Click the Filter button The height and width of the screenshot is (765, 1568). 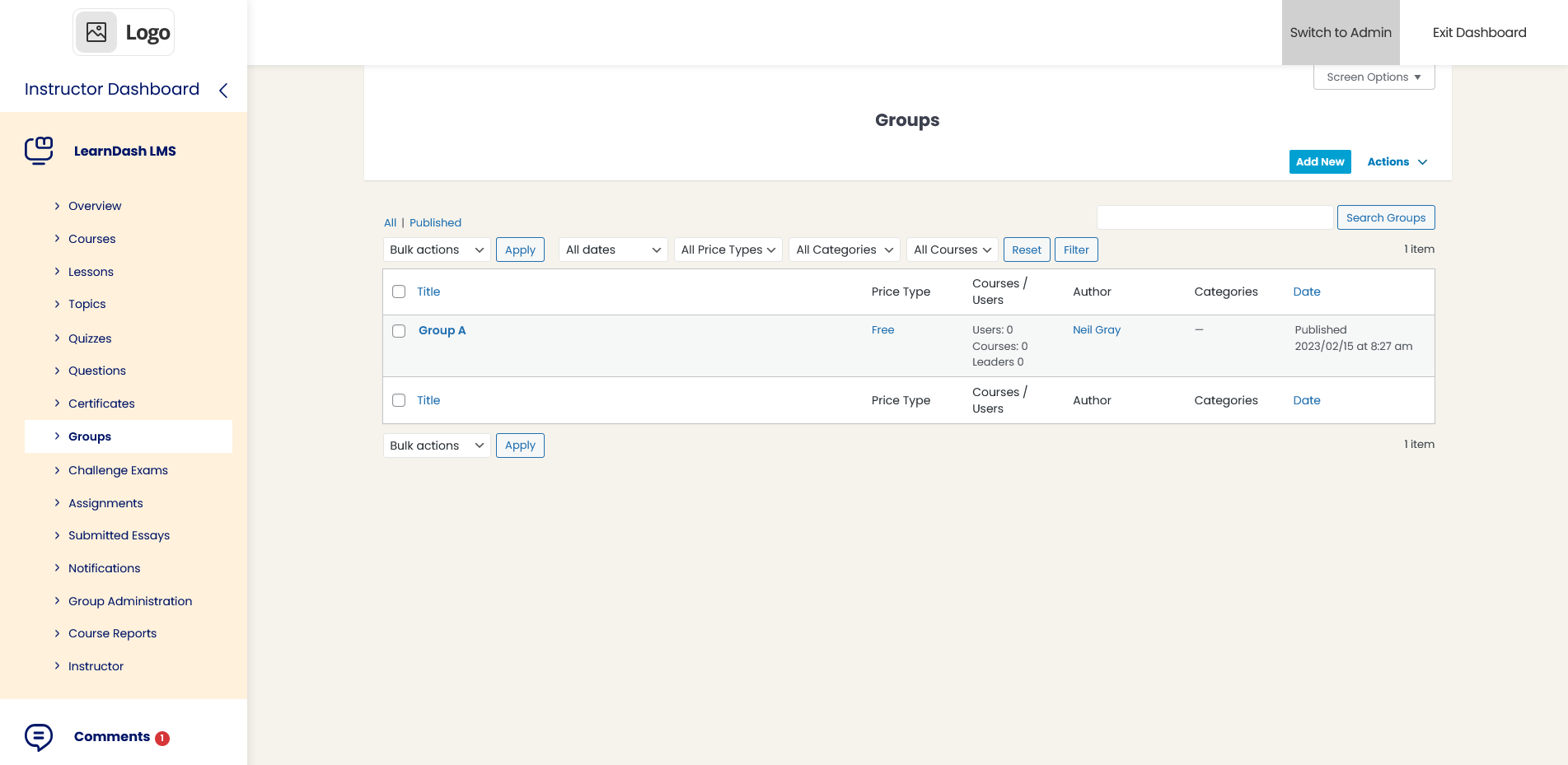point(1076,250)
